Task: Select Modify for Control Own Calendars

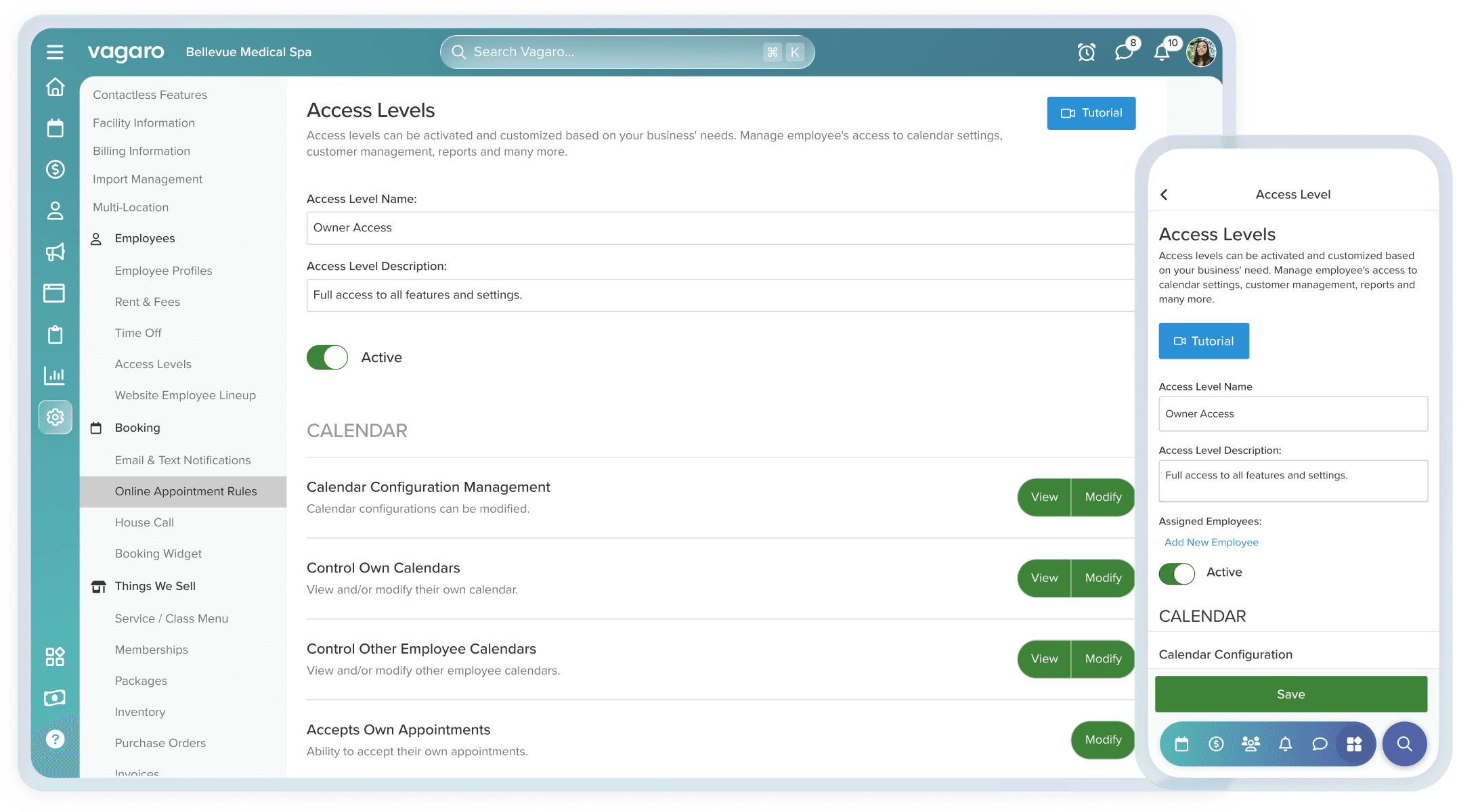Action: tap(1103, 578)
